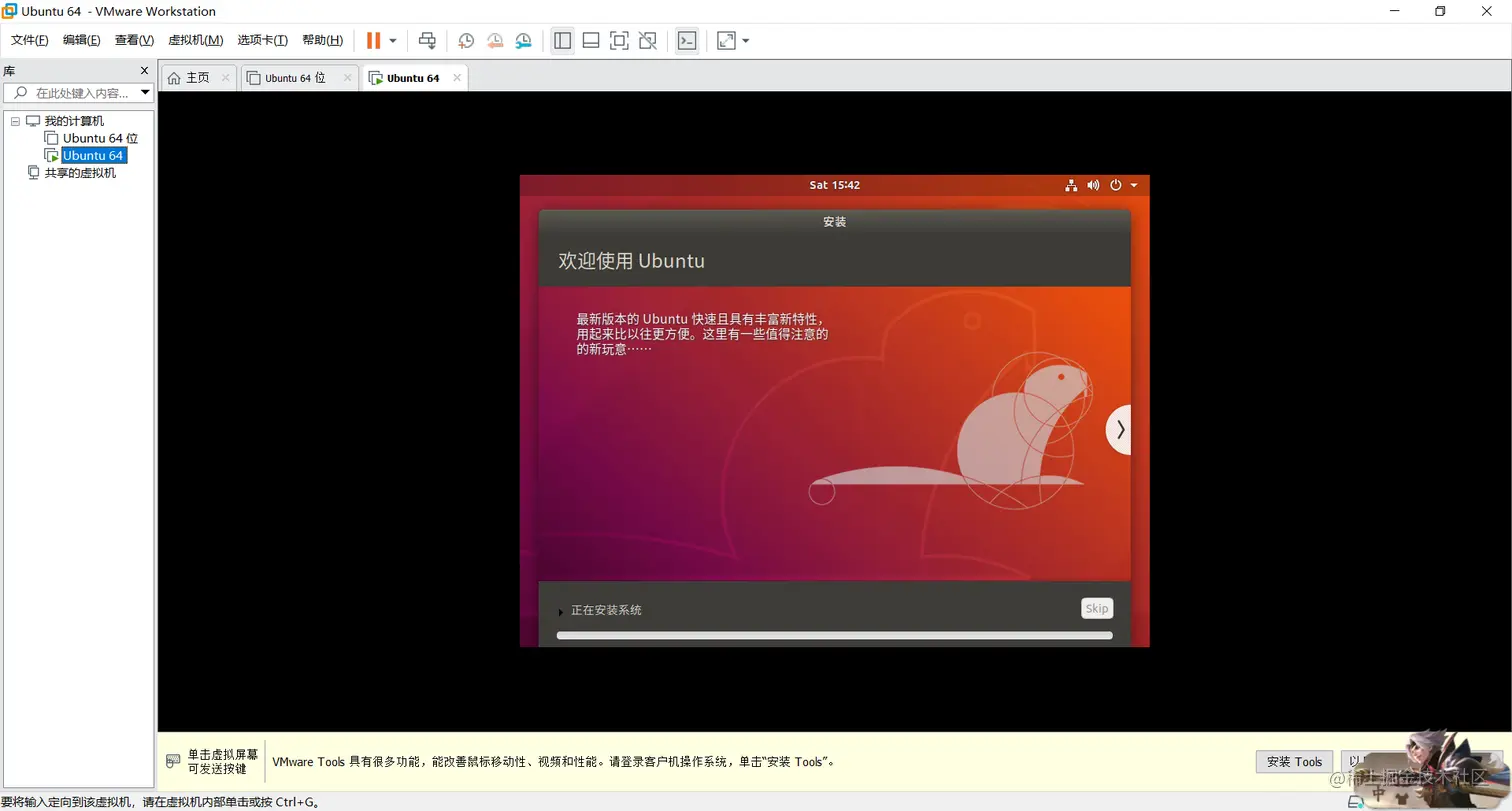
Task: Click the installation progress bar
Action: point(834,635)
